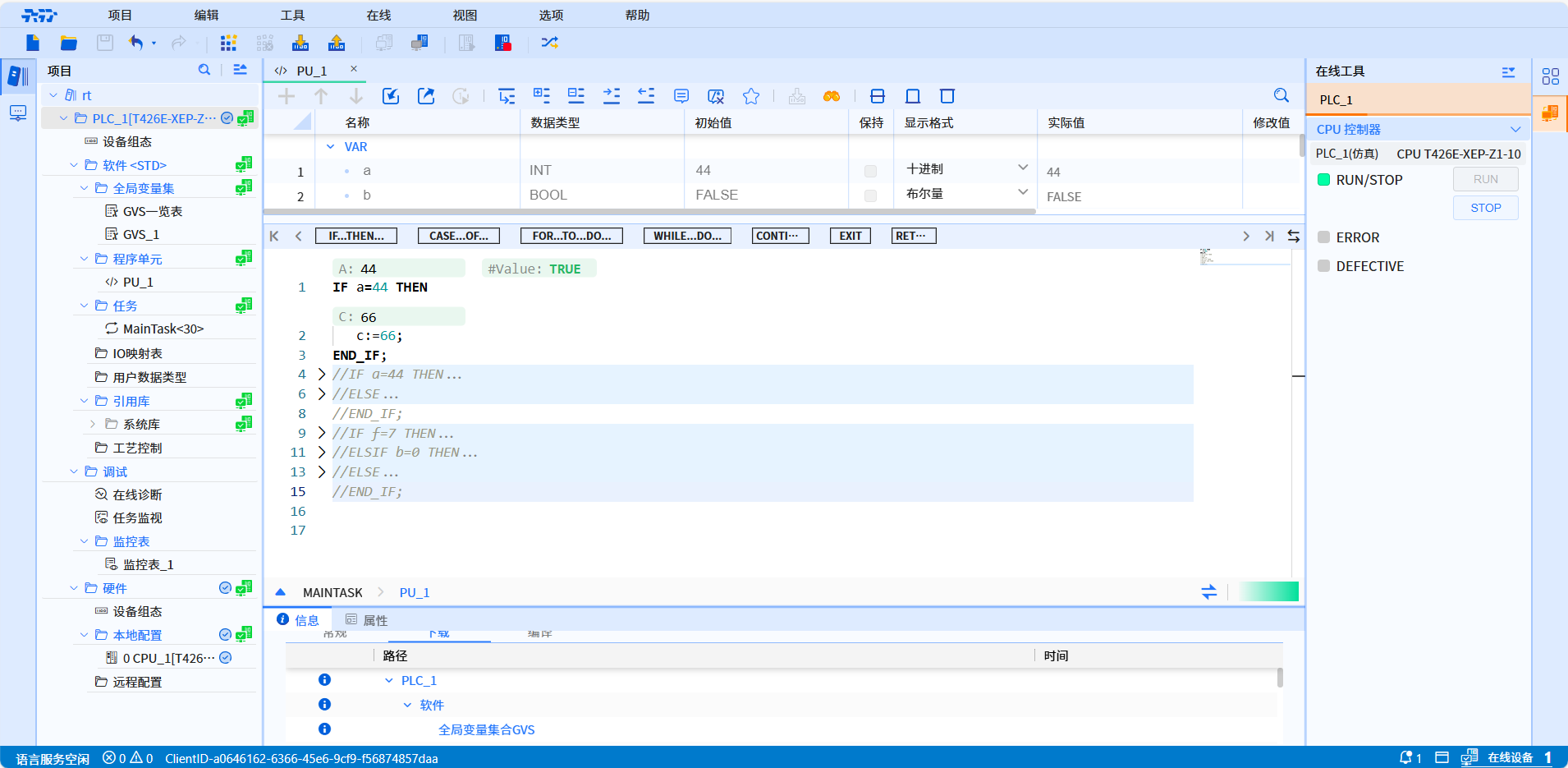The height and width of the screenshot is (768, 1568).
Task: Collapse the CPU 控制器 section
Action: tap(1515, 129)
